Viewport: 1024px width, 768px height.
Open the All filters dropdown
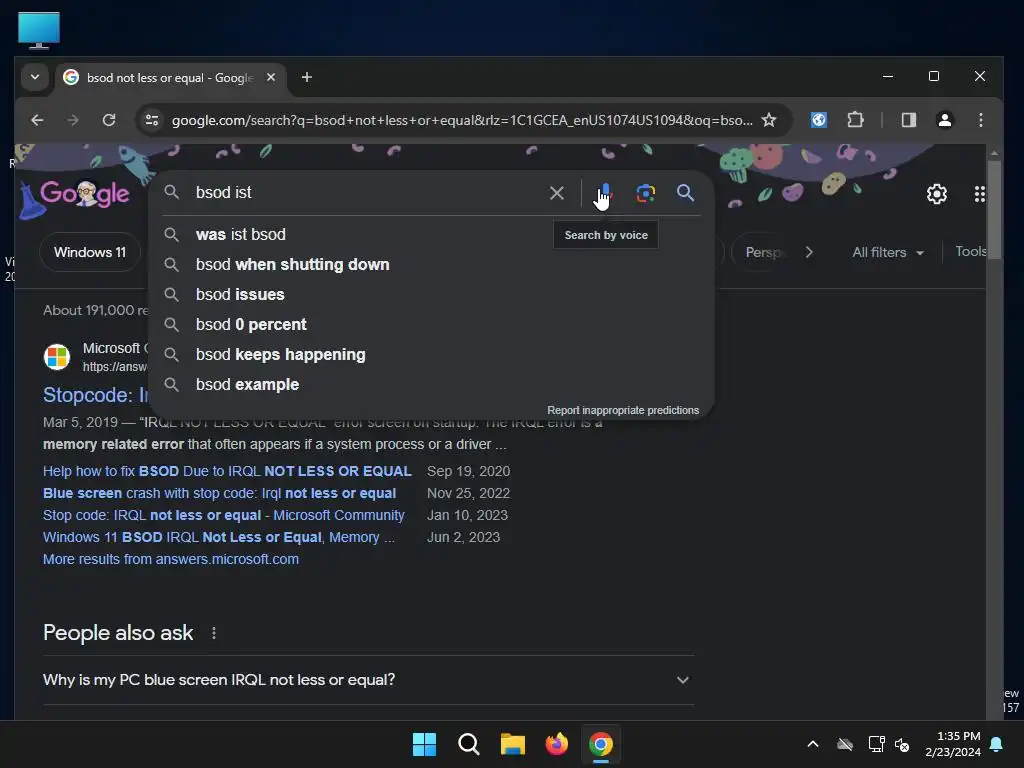(x=888, y=252)
